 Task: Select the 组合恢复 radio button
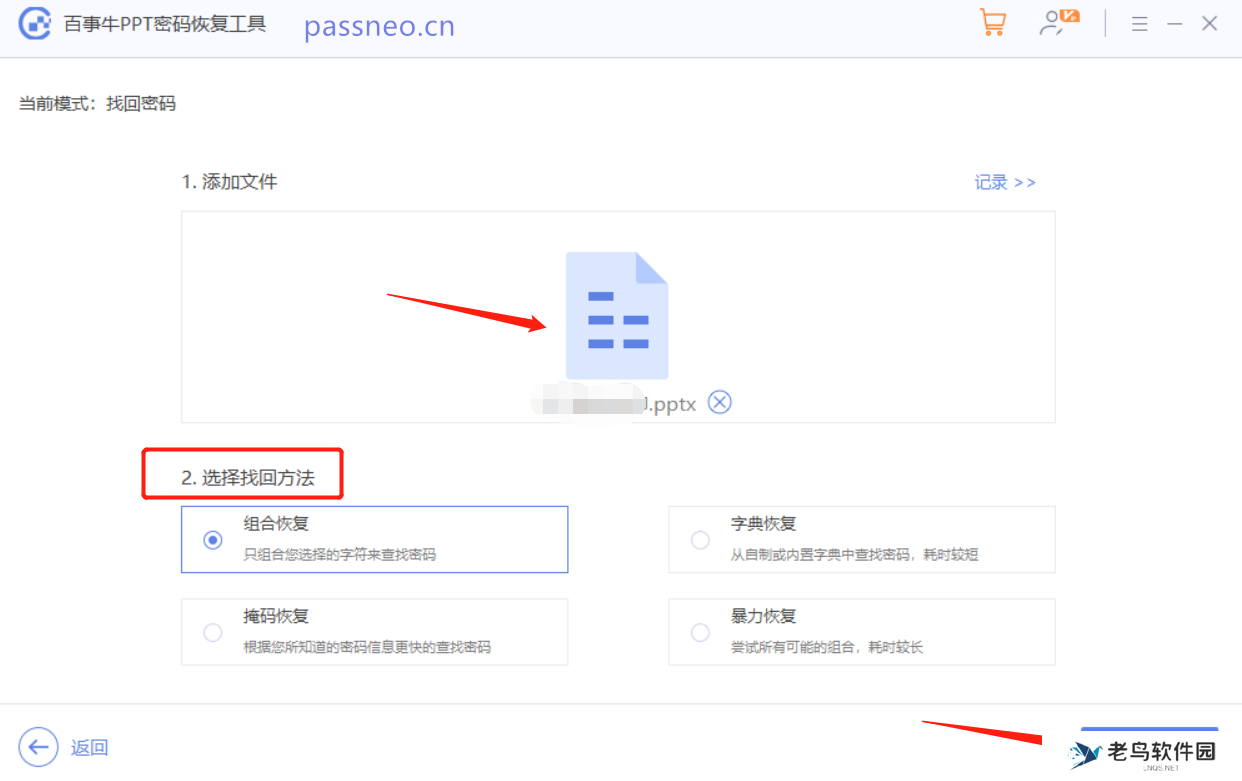point(211,539)
